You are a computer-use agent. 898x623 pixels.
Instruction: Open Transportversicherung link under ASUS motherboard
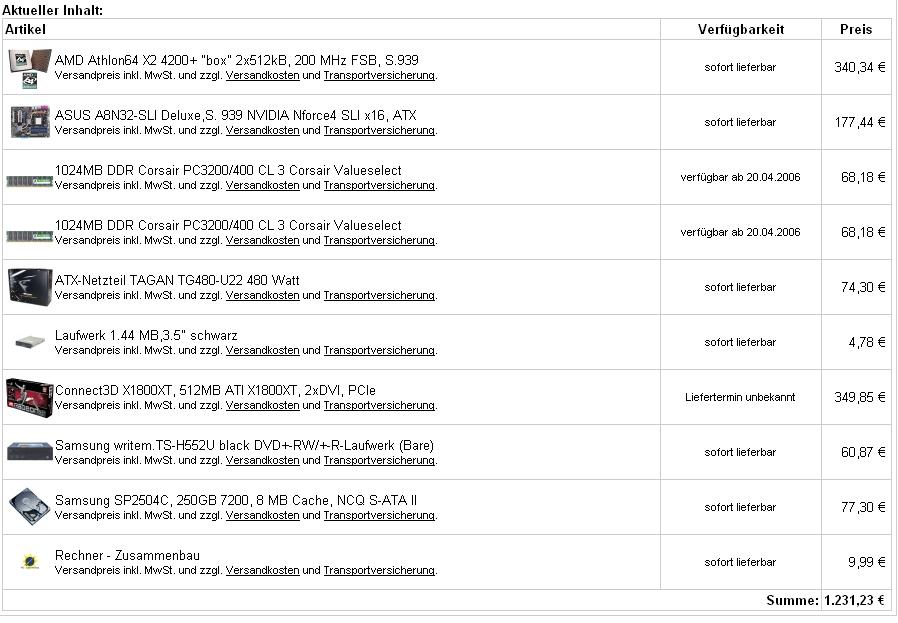click(379, 131)
